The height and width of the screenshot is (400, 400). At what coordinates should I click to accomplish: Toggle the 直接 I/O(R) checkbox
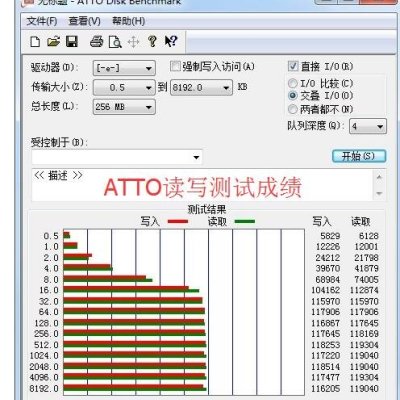click(x=293, y=66)
